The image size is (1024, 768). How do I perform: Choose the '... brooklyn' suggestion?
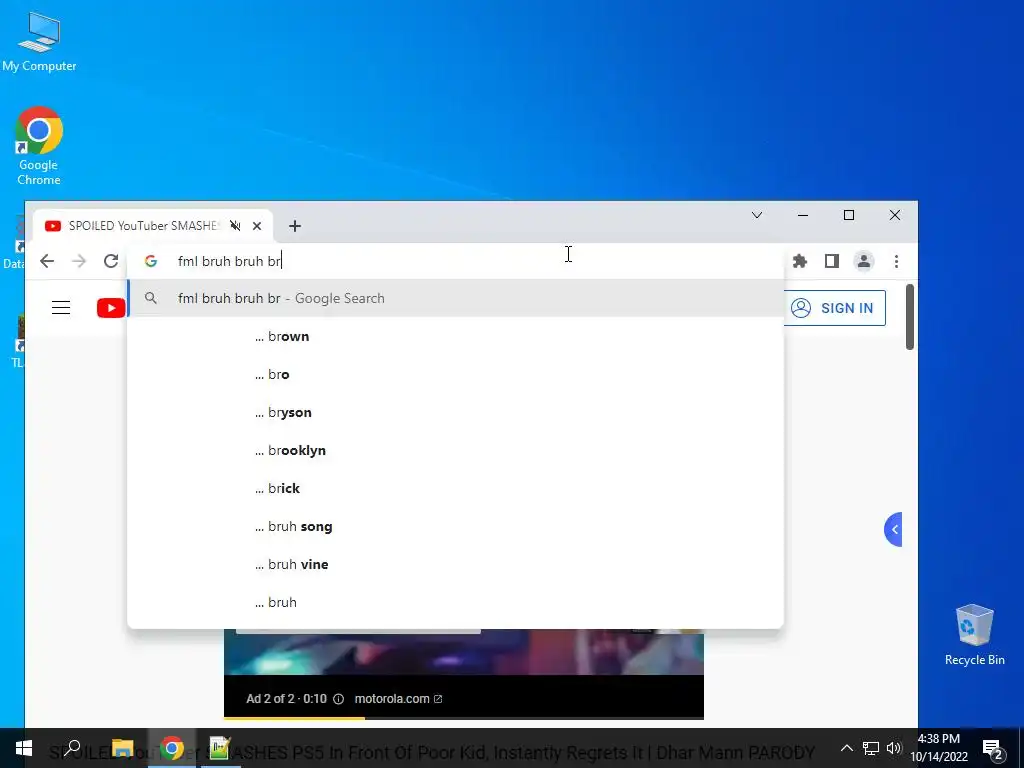455,450
